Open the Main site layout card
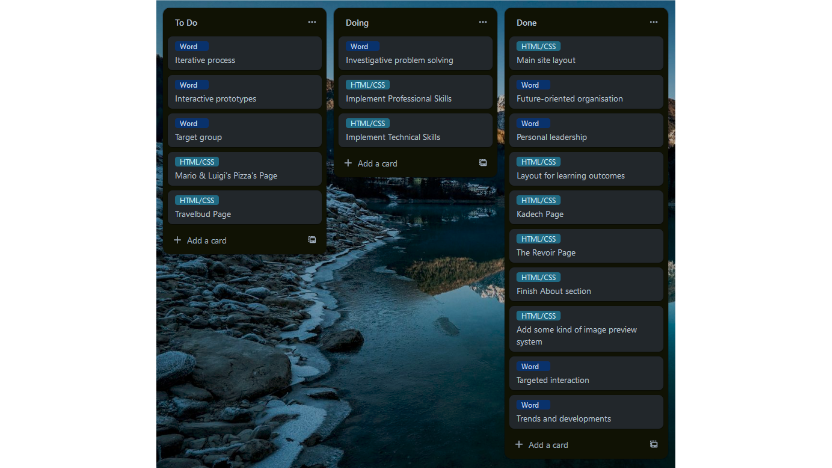Image resolution: width=832 pixels, height=468 pixels. 586,53
